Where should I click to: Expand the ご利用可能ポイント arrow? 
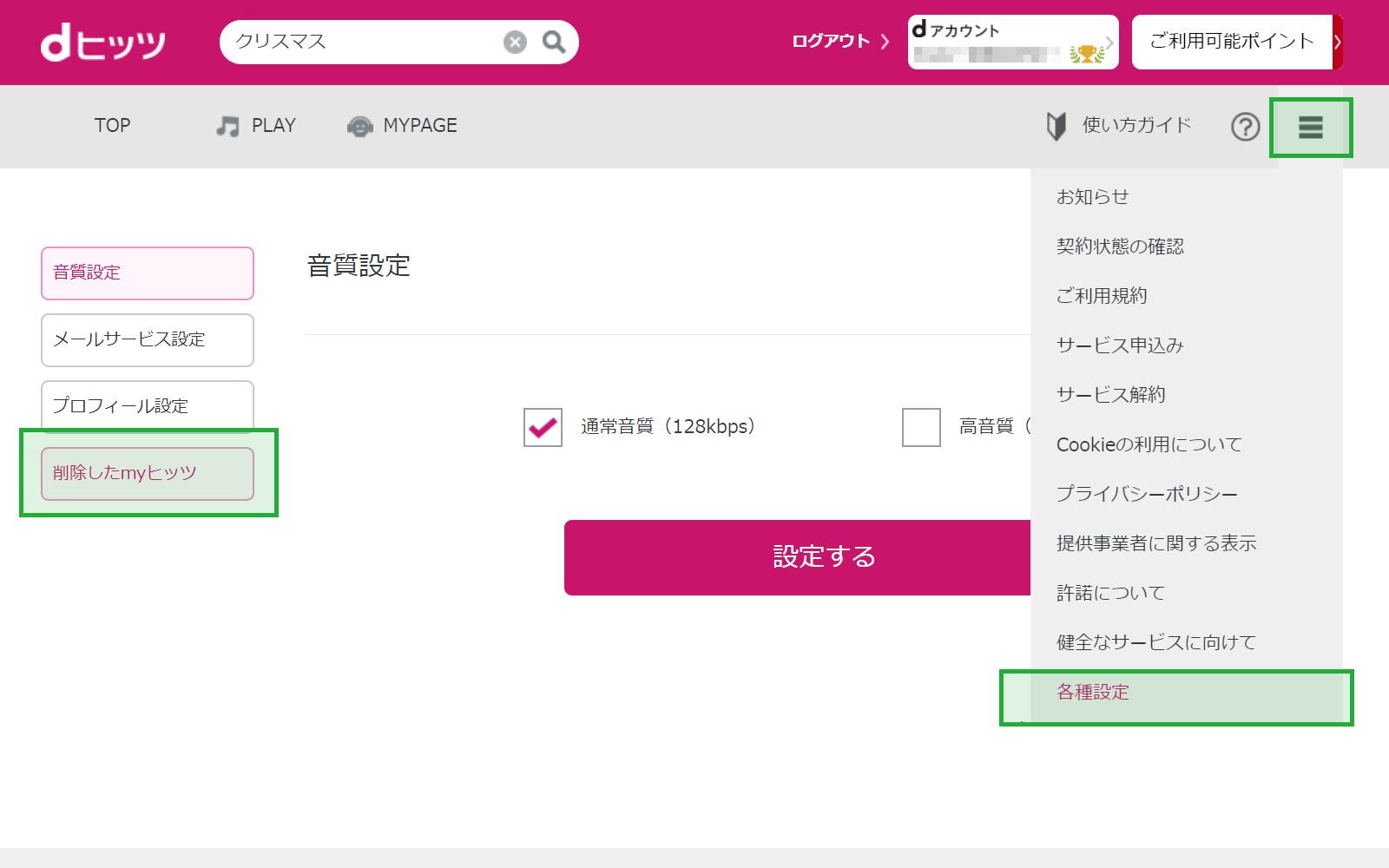[x=1338, y=42]
